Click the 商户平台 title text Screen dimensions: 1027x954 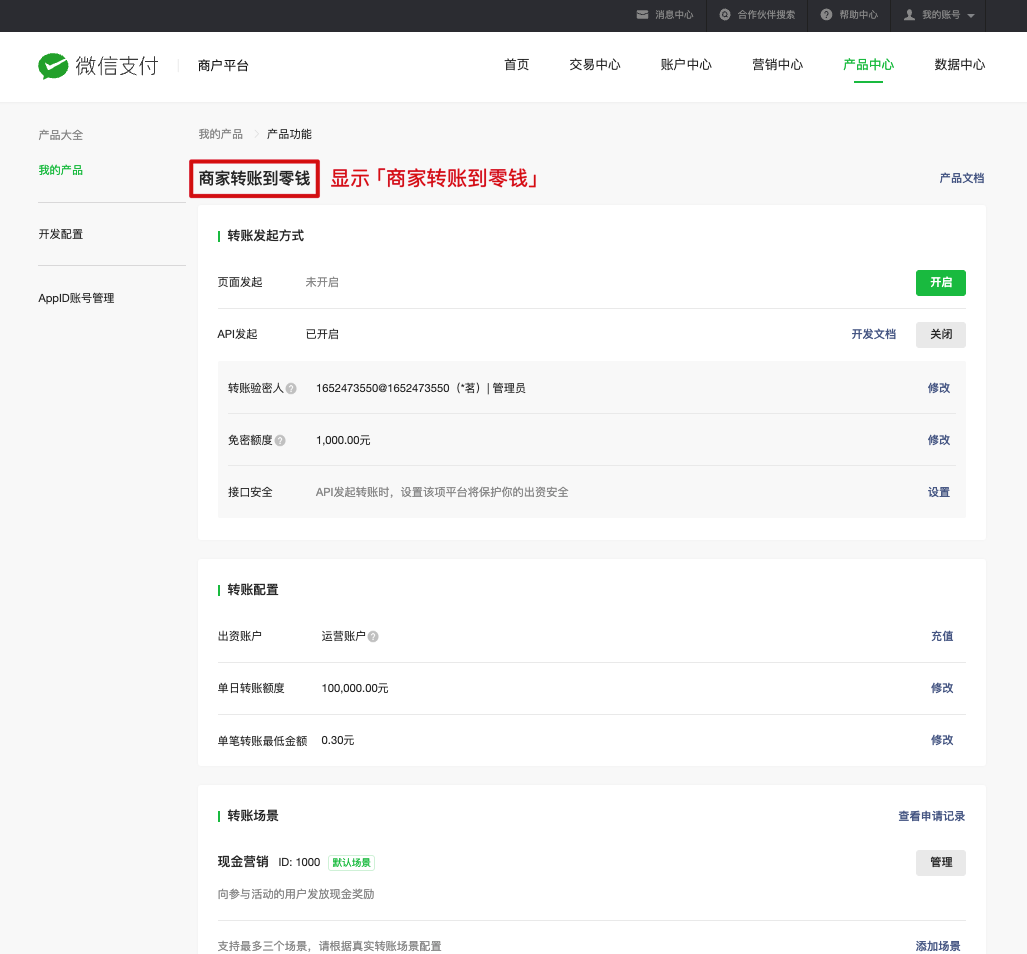223,65
